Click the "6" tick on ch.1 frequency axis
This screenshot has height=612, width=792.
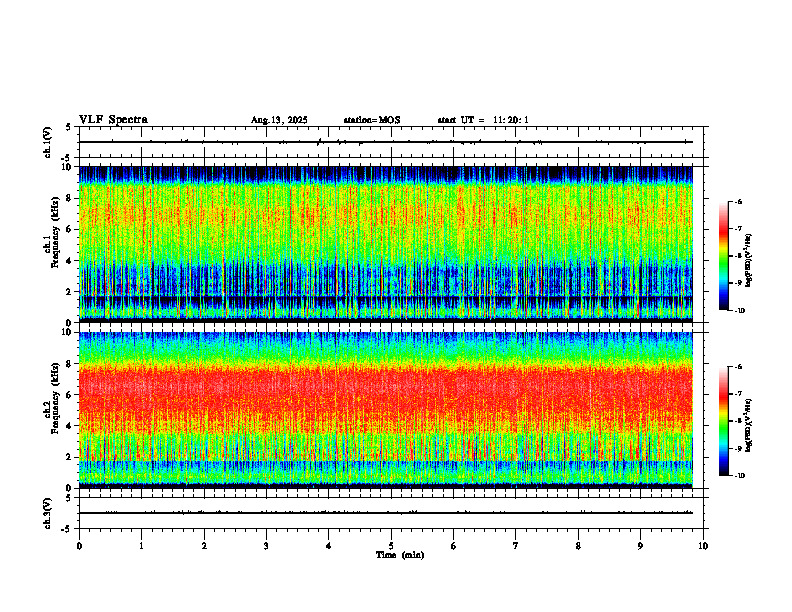coord(69,229)
